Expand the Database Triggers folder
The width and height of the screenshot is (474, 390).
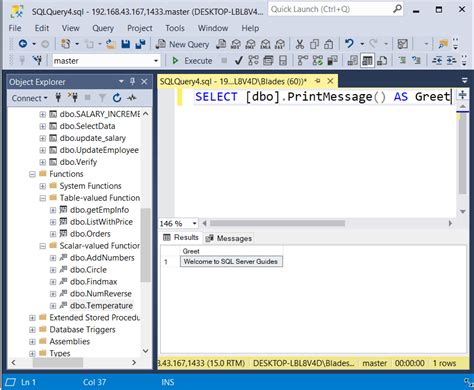click(x=32, y=330)
